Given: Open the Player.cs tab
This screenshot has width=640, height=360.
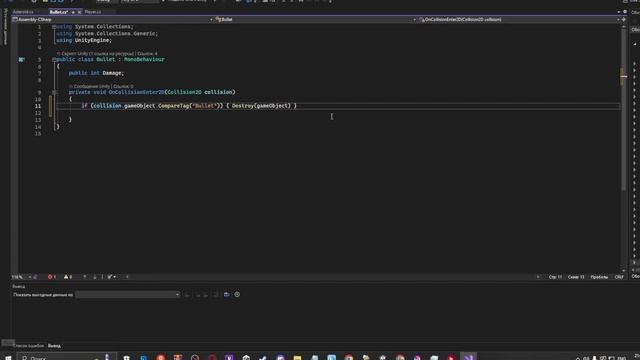Looking at the screenshot, I should [93, 12].
